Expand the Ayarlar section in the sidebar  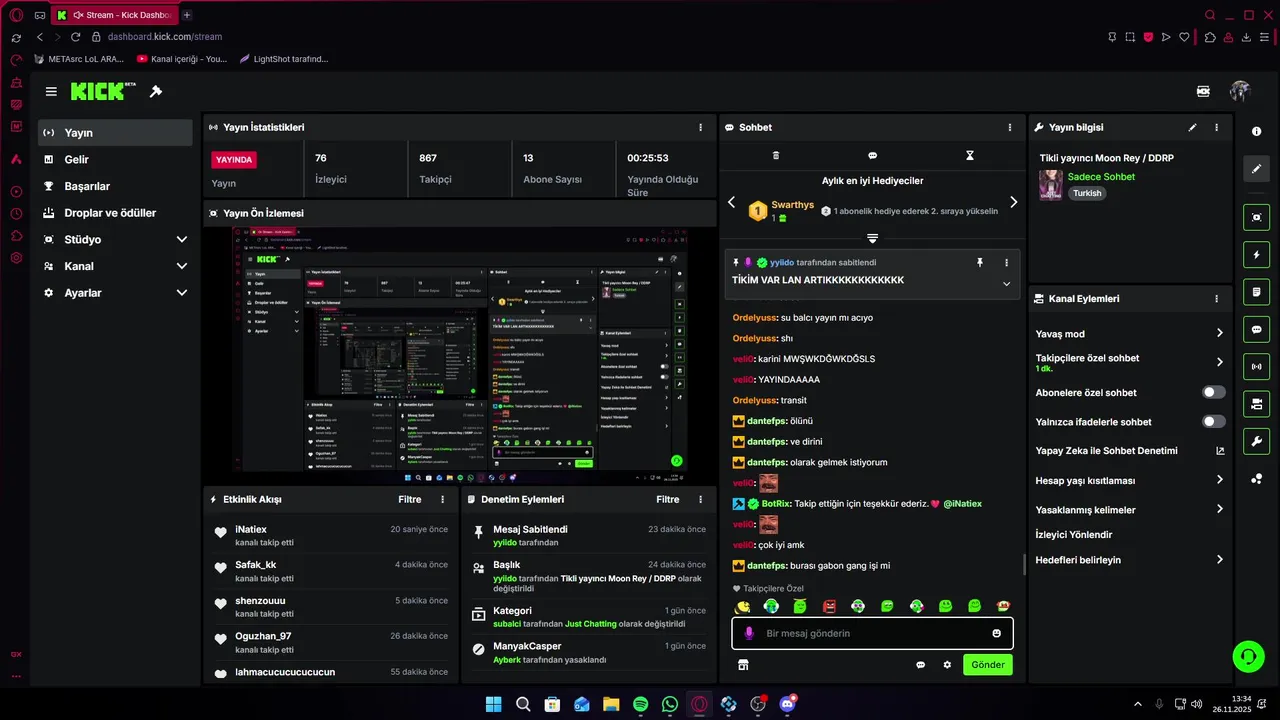point(181,293)
